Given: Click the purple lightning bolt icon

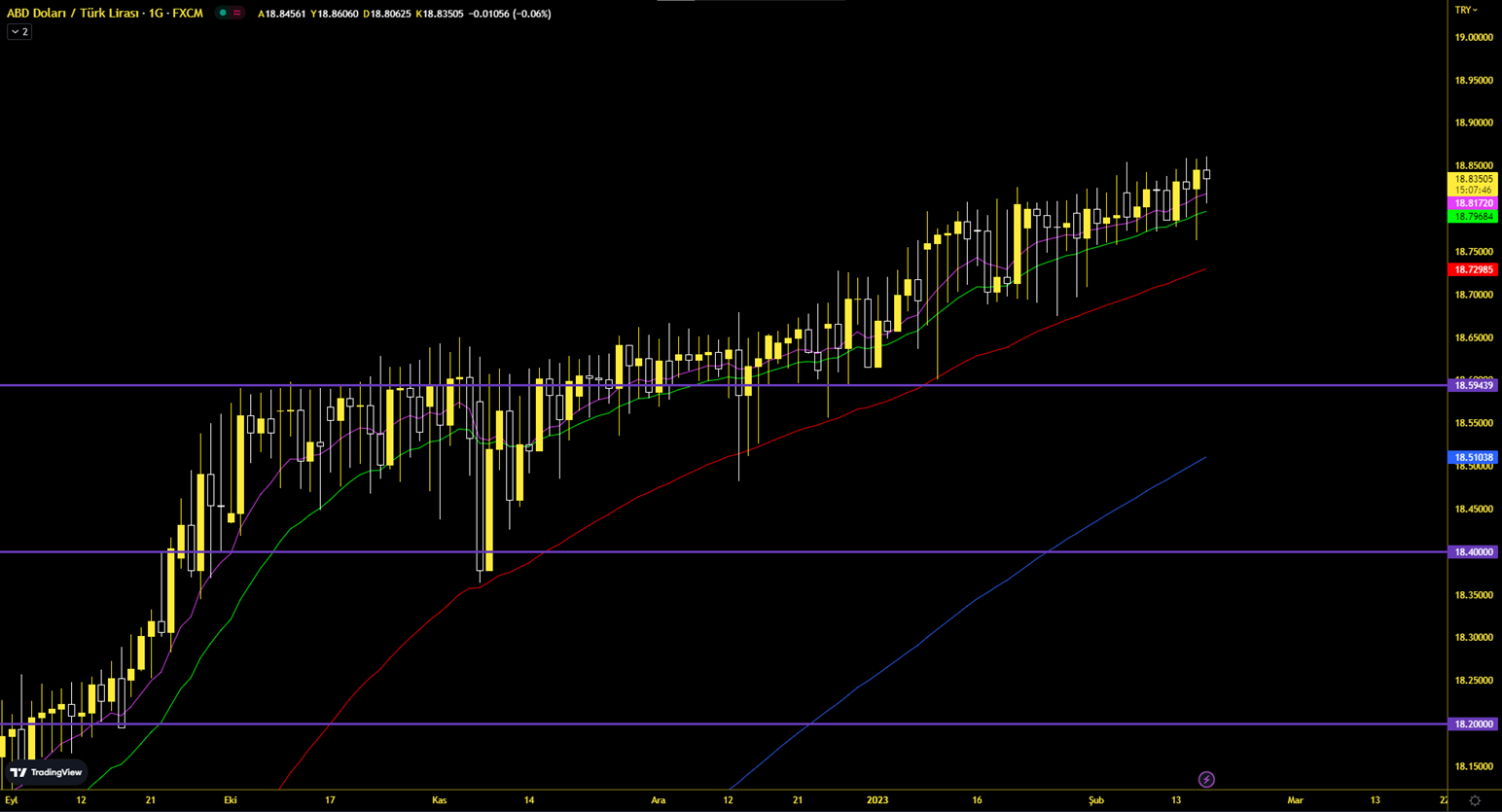Looking at the screenshot, I should tap(1206, 779).
